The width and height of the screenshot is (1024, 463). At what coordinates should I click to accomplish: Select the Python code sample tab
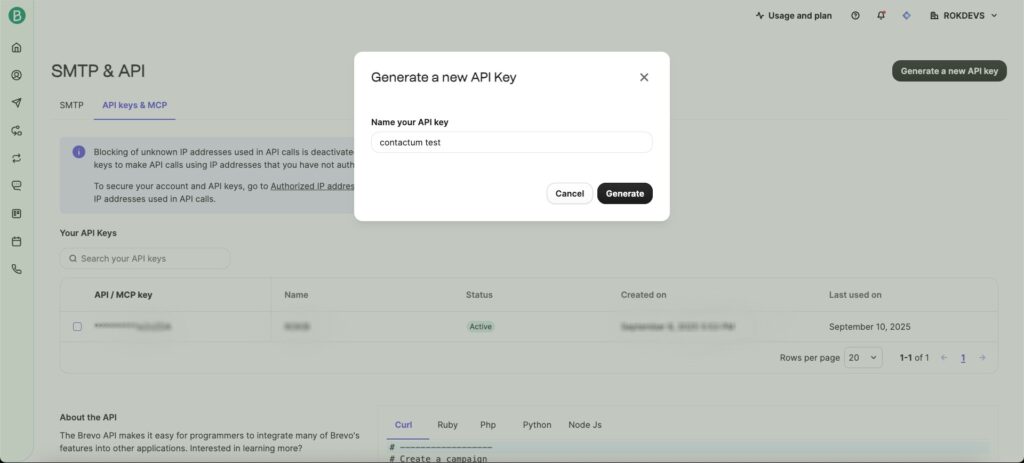click(x=536, y=425)
